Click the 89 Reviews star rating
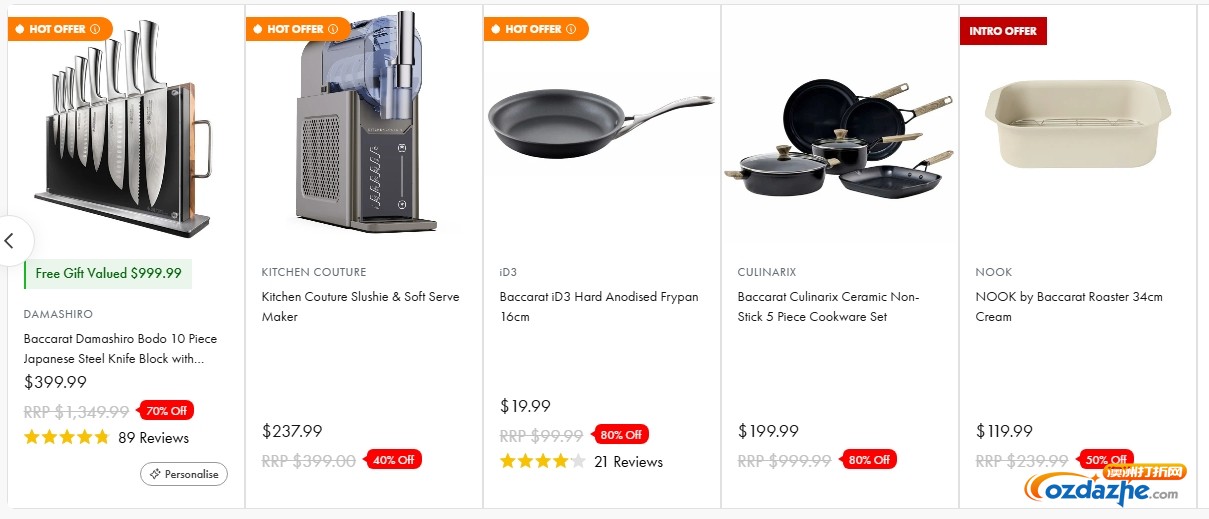Viewport: 1209px width, 519px height. pyautogui.click(x=67, y=437)
